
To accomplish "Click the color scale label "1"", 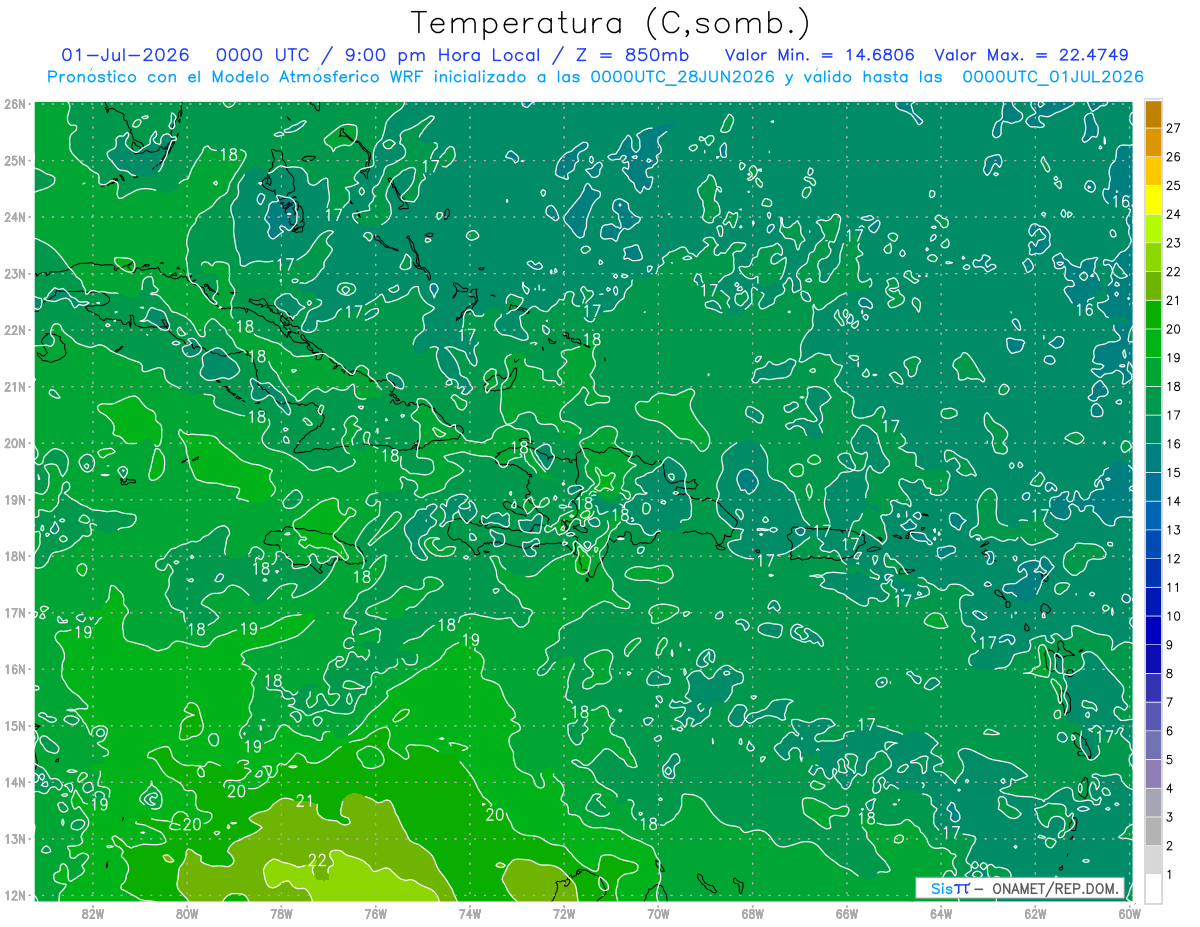I will coord(1169,875).
